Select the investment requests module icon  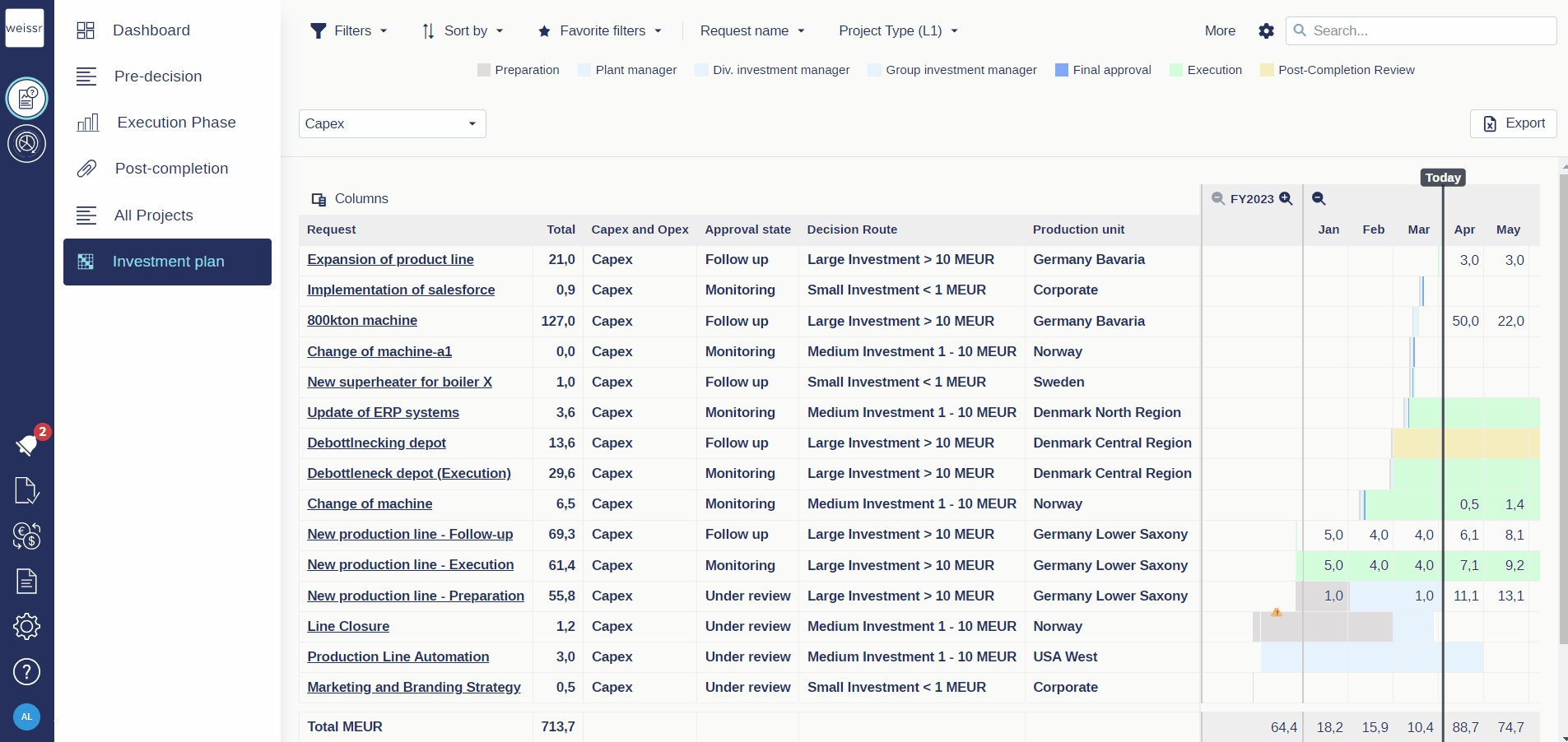(27, 99)
